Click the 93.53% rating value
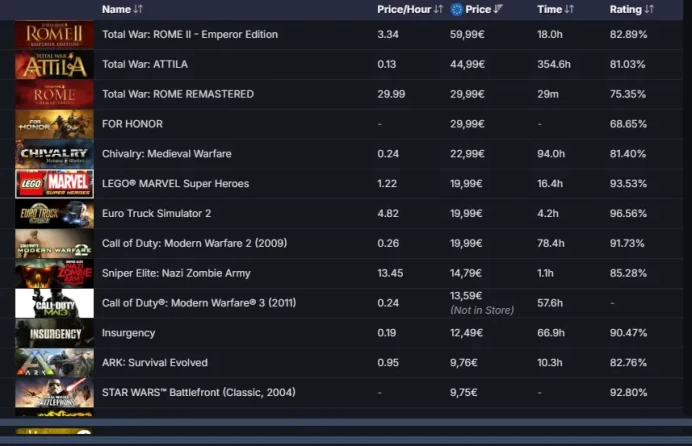The height and width of the screenshot is (446, 692). [628, 184]
